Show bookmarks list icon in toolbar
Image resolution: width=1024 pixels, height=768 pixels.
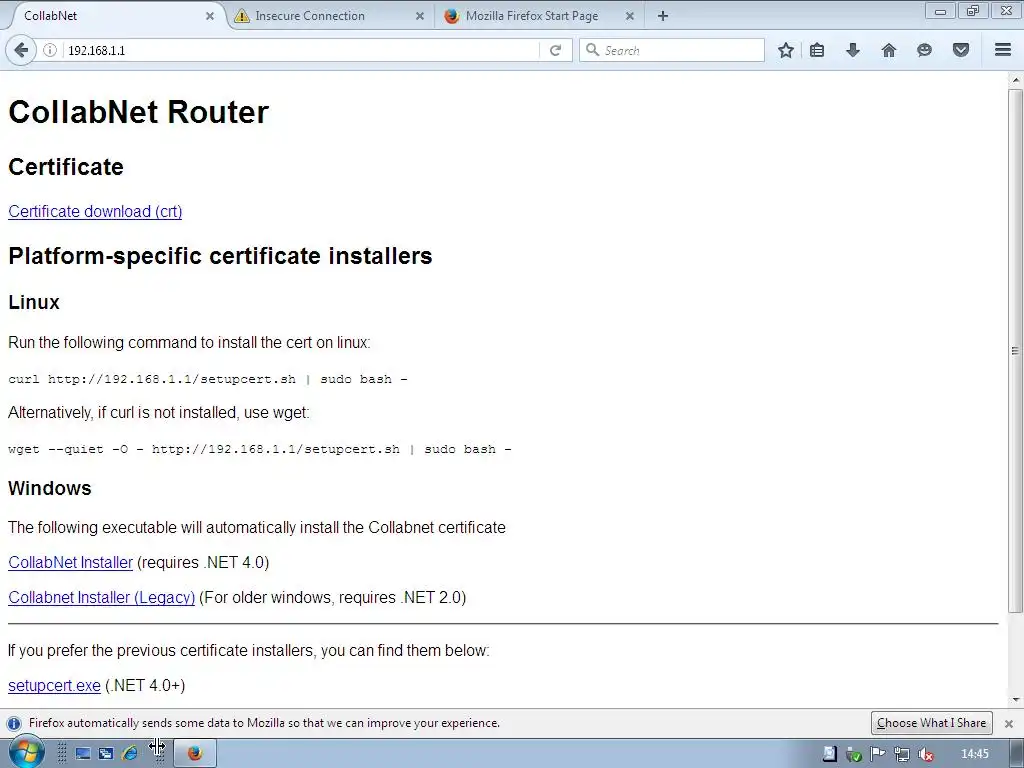(817, 50)
